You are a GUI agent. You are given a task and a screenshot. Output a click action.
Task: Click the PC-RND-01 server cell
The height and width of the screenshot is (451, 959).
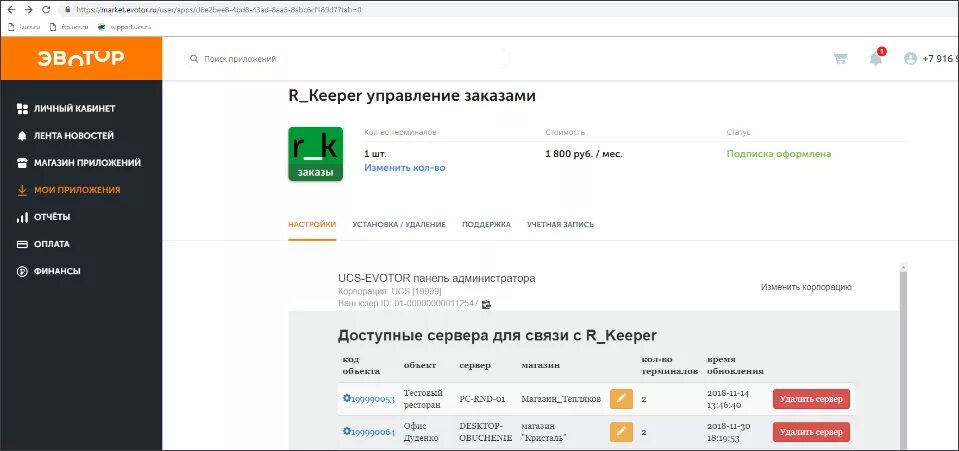coord(482,399)
